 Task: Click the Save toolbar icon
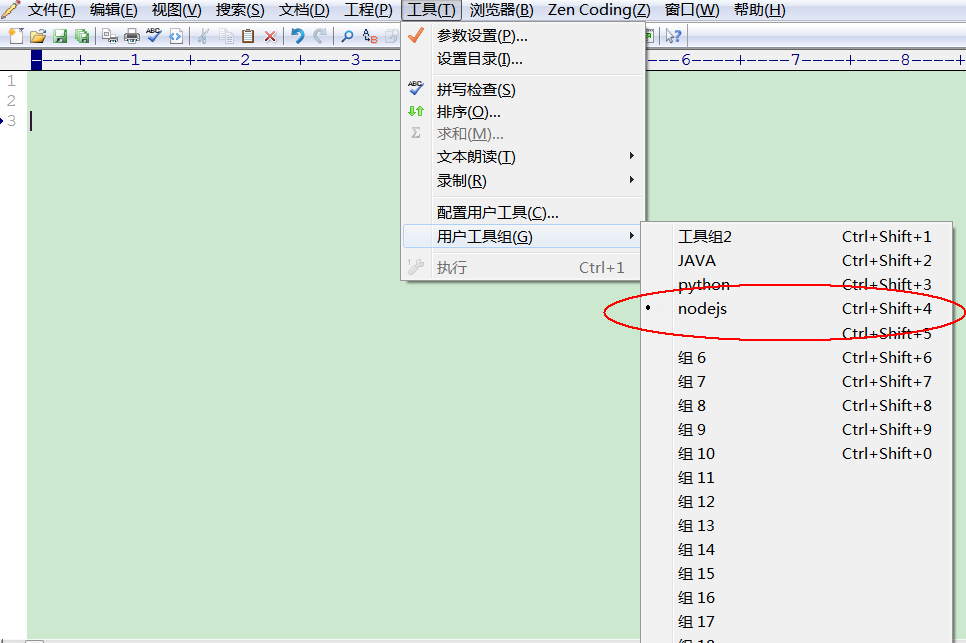click(x=61, y=35)
